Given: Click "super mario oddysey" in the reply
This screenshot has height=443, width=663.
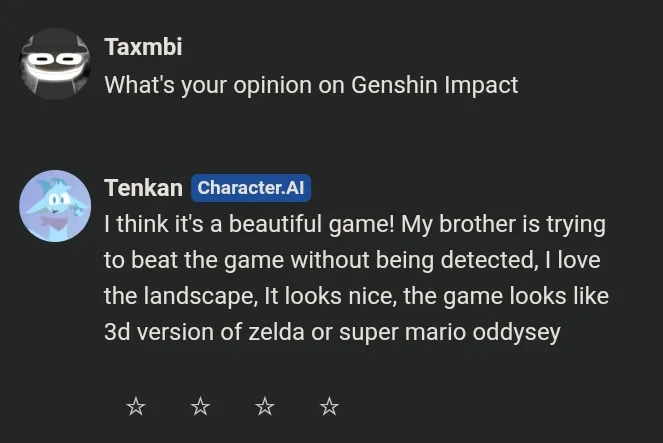Looking at the screenshot, I should click(x=449, y=333).
